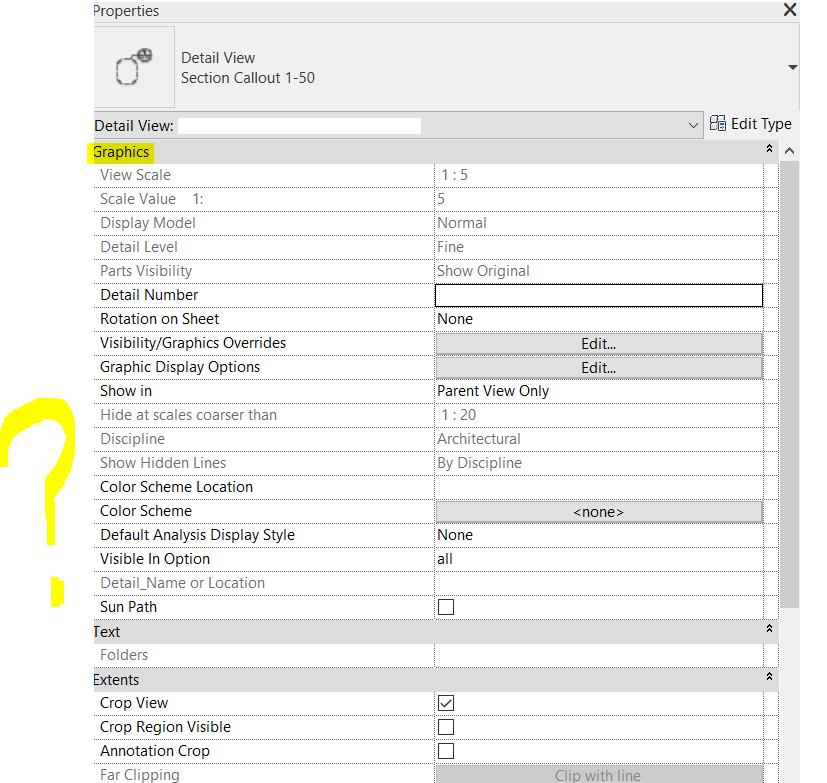Click the Edit Type icon
Screen dimensions: 827x783
(x=718, y=123)
